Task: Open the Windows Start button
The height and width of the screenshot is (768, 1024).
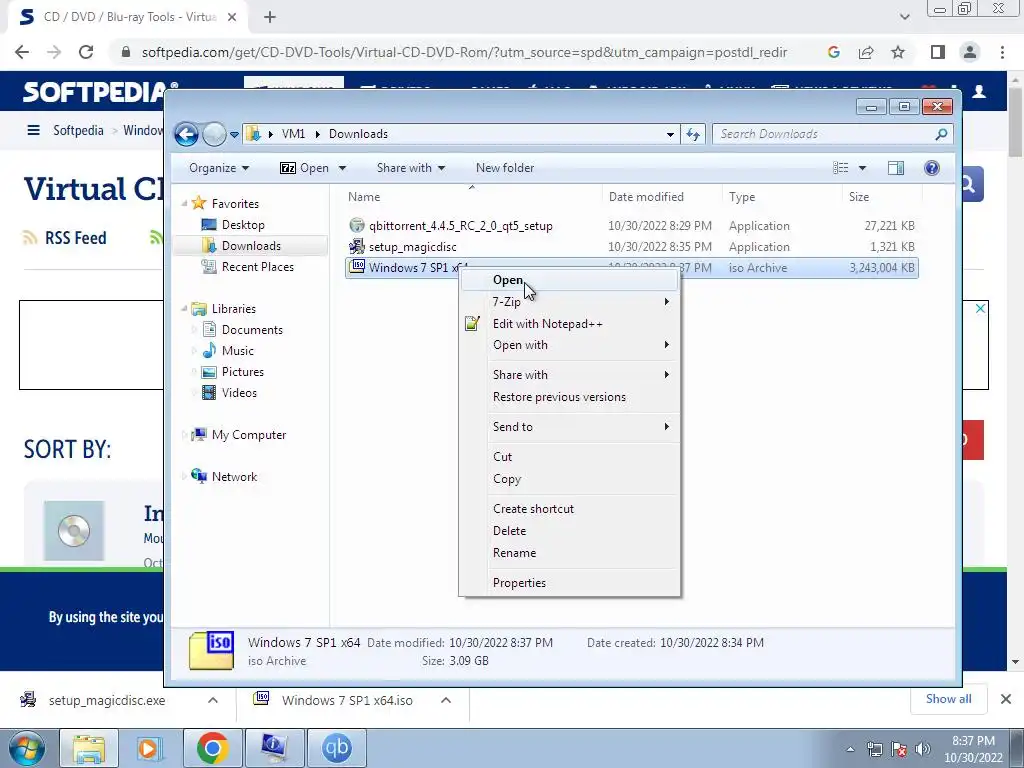Action: click(x=26, y=748)
